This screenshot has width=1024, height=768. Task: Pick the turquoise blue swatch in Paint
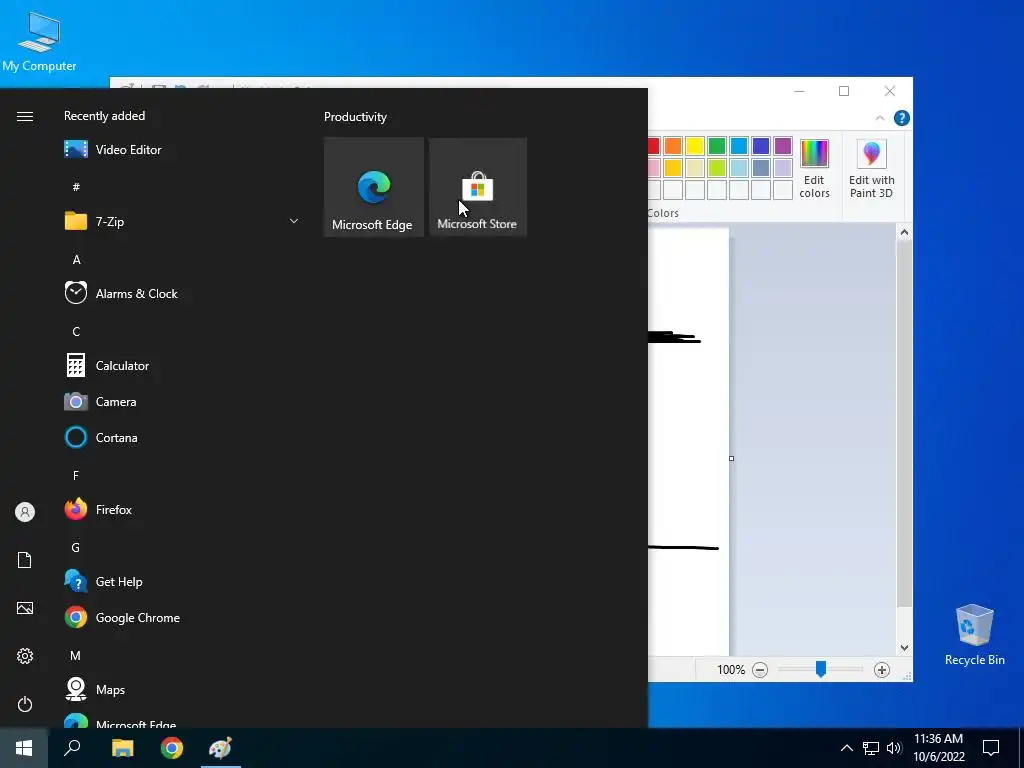[739, 146]
